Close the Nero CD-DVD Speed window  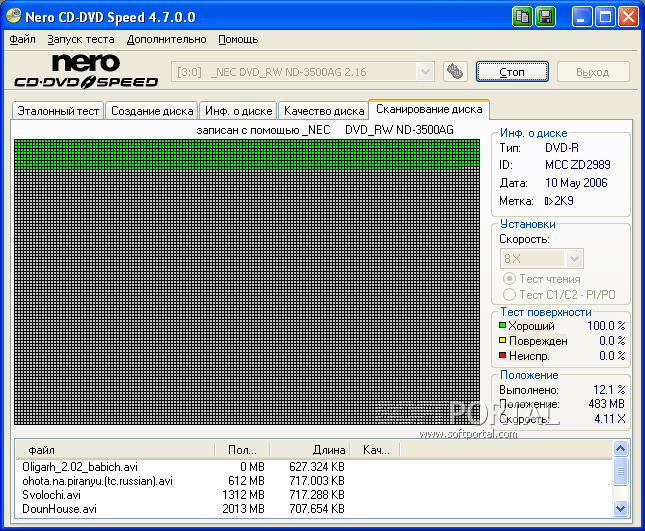[x=629, y=17]
